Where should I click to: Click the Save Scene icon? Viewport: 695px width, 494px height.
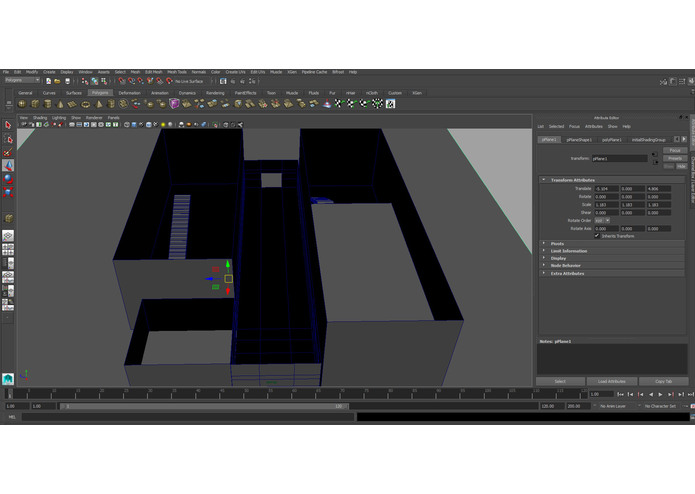[x=67, y=81]
